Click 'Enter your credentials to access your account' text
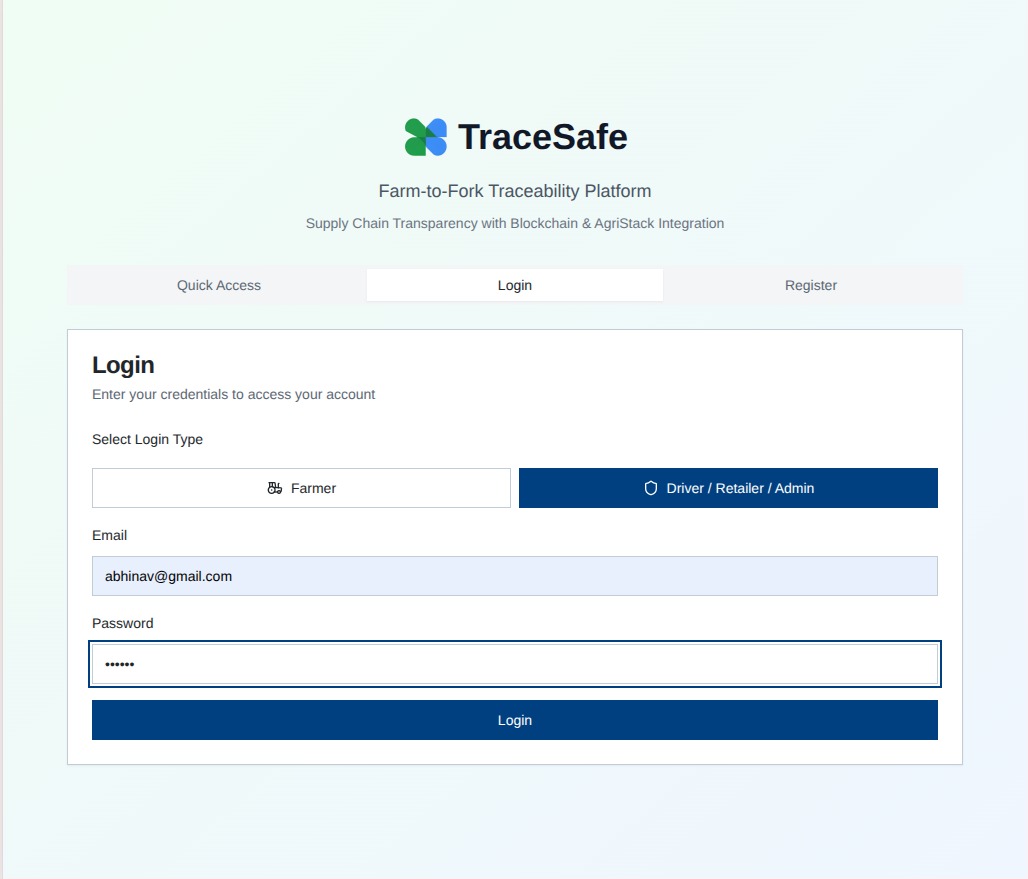Screen dimensions: 1028x879 [x=233, y=395]
